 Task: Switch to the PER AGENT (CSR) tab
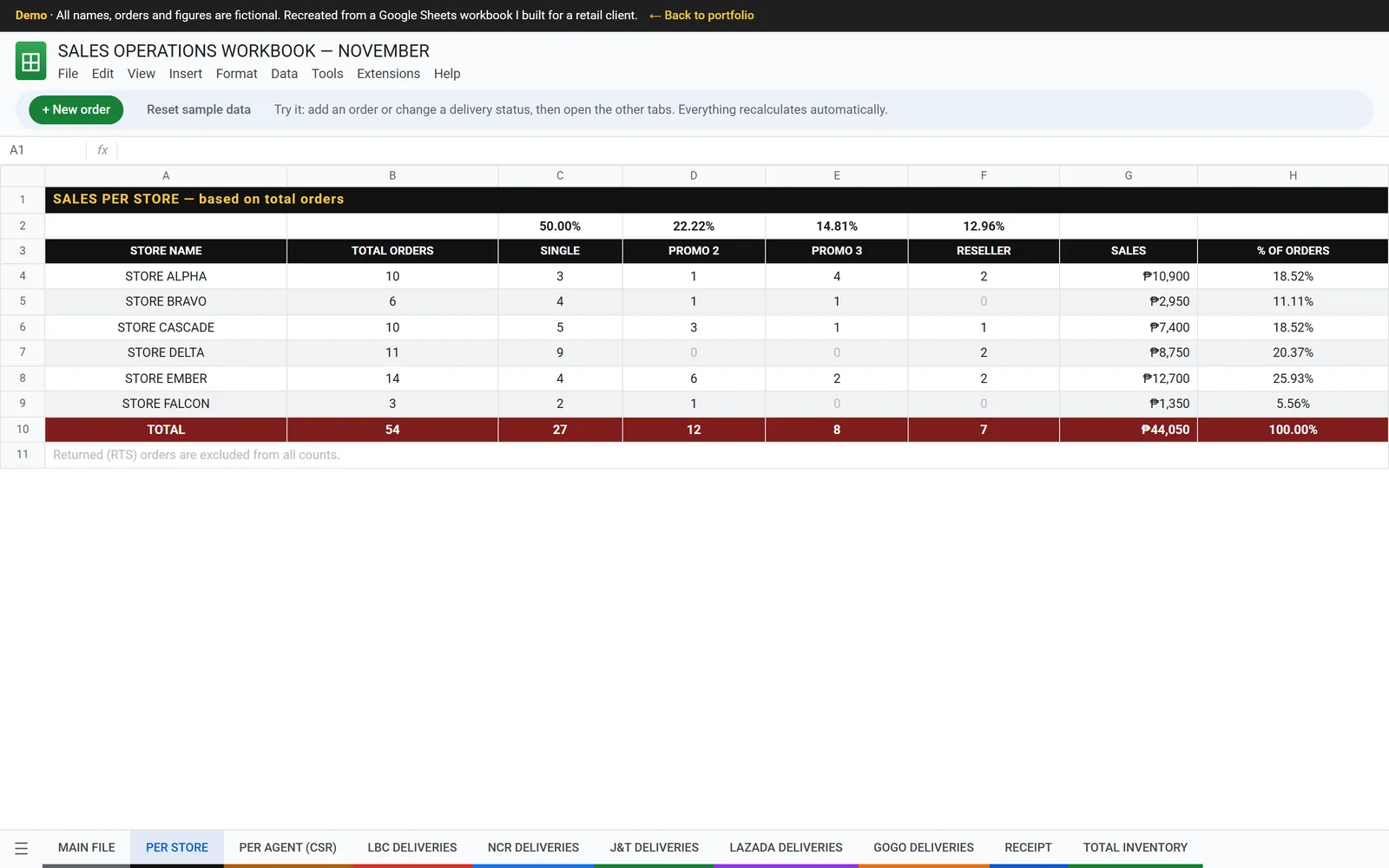pos(287,848)
